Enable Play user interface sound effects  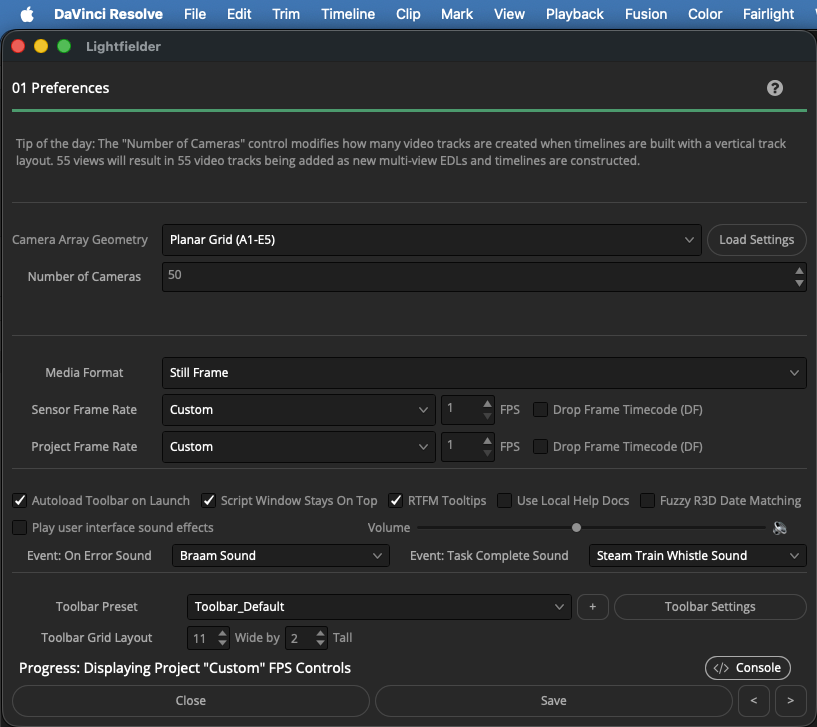coord(20,528)
